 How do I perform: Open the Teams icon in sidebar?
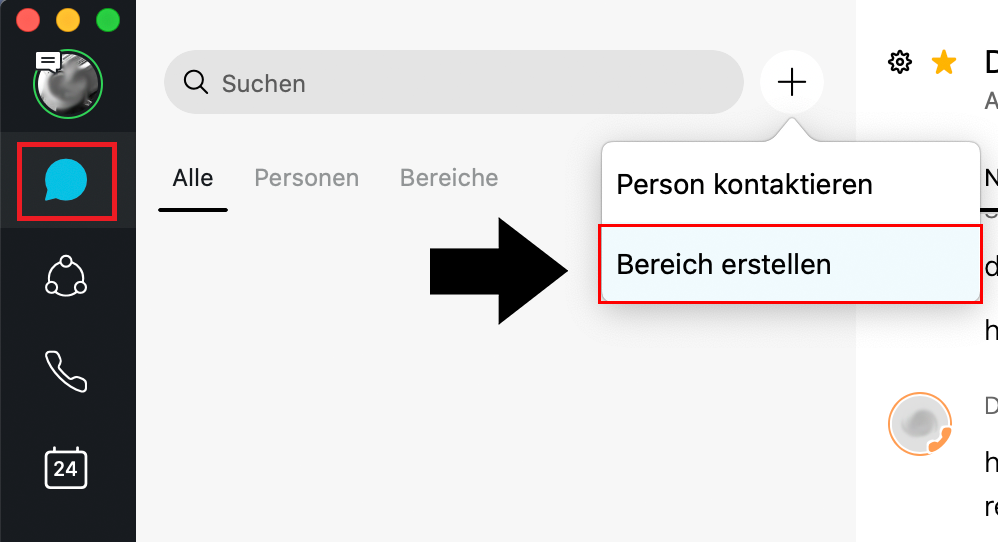point(66,277)
